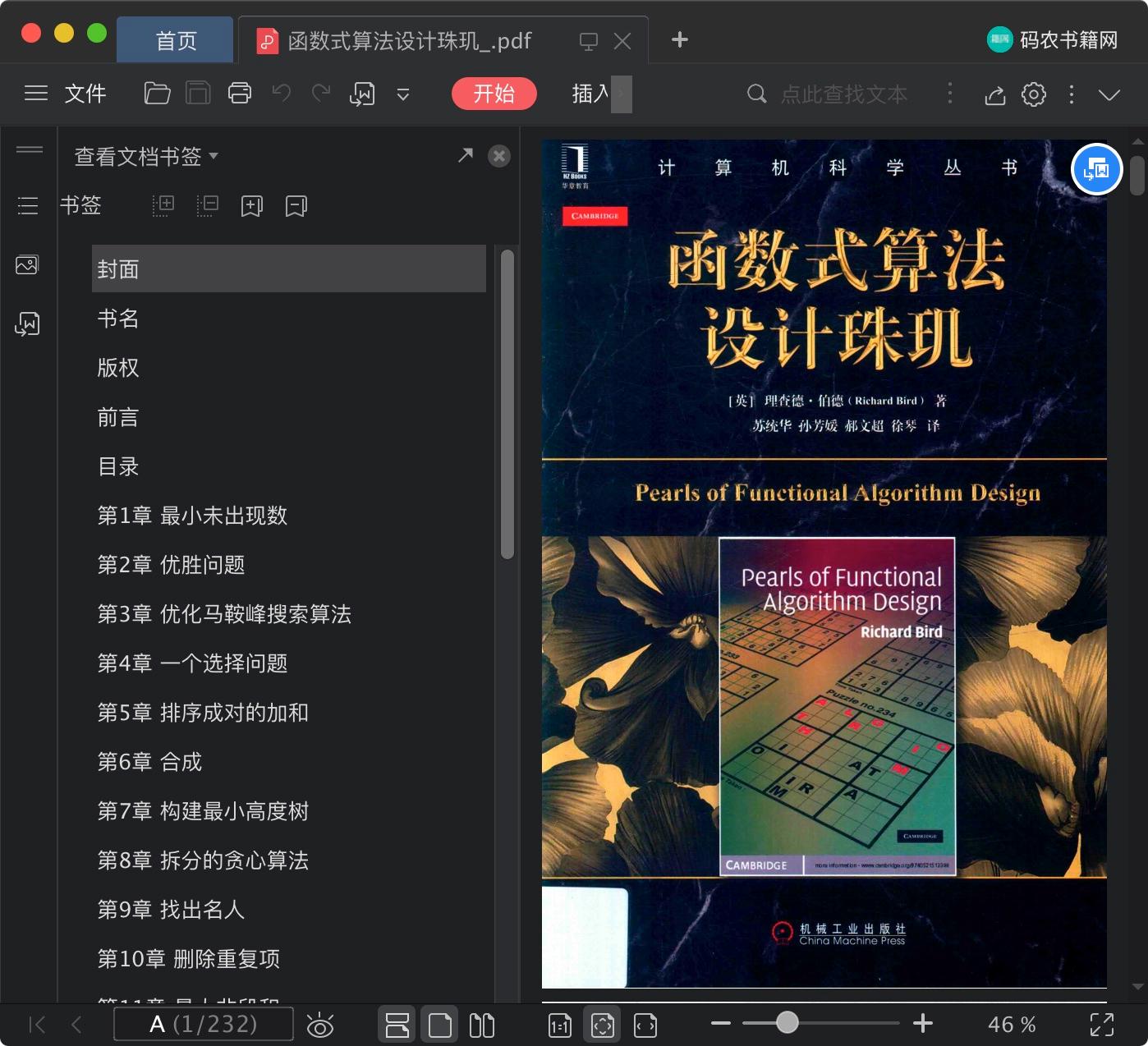Open the 查看文档书签 dropdown
Image resolution: width=1148 pixels, height=1046 pixels.
click(x=146, y=156)
